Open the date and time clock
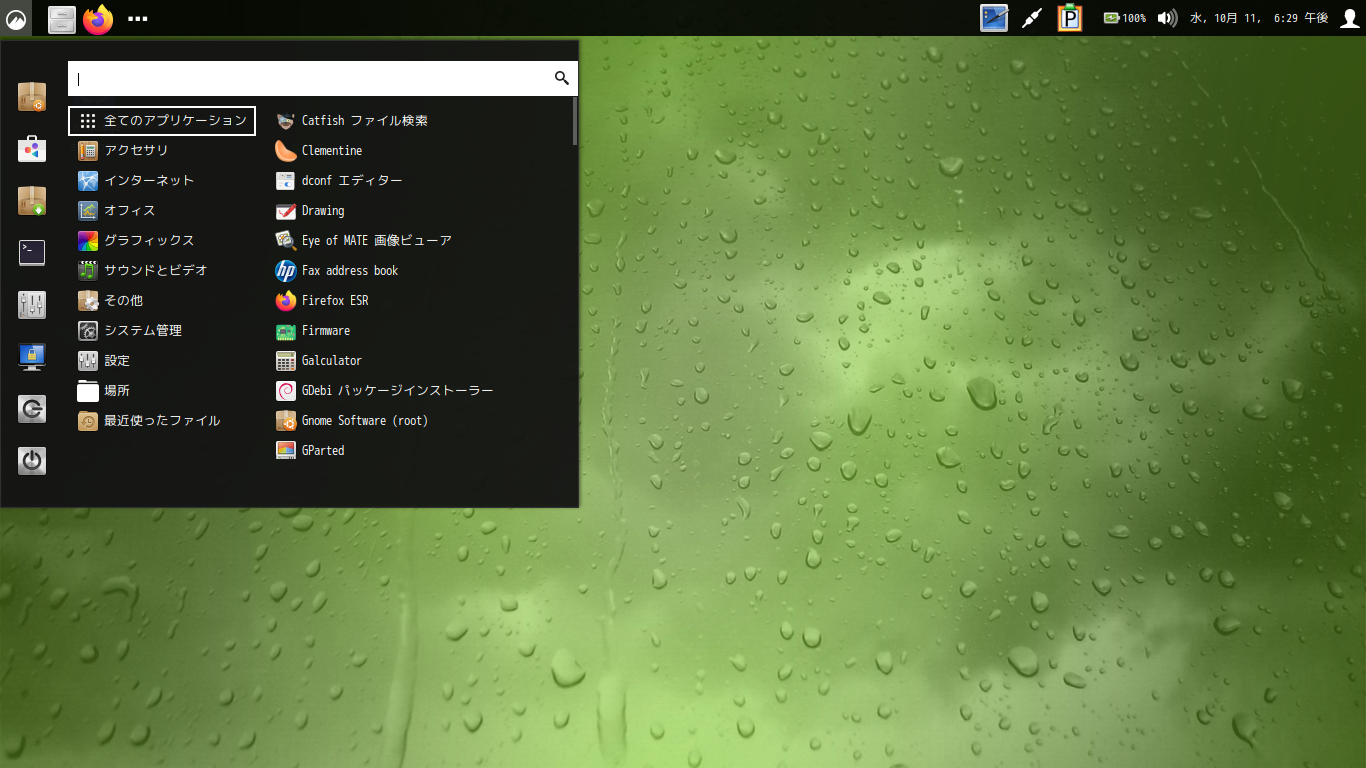The width and height of the screenshot is (1366, 768). tap(1258, 18)
